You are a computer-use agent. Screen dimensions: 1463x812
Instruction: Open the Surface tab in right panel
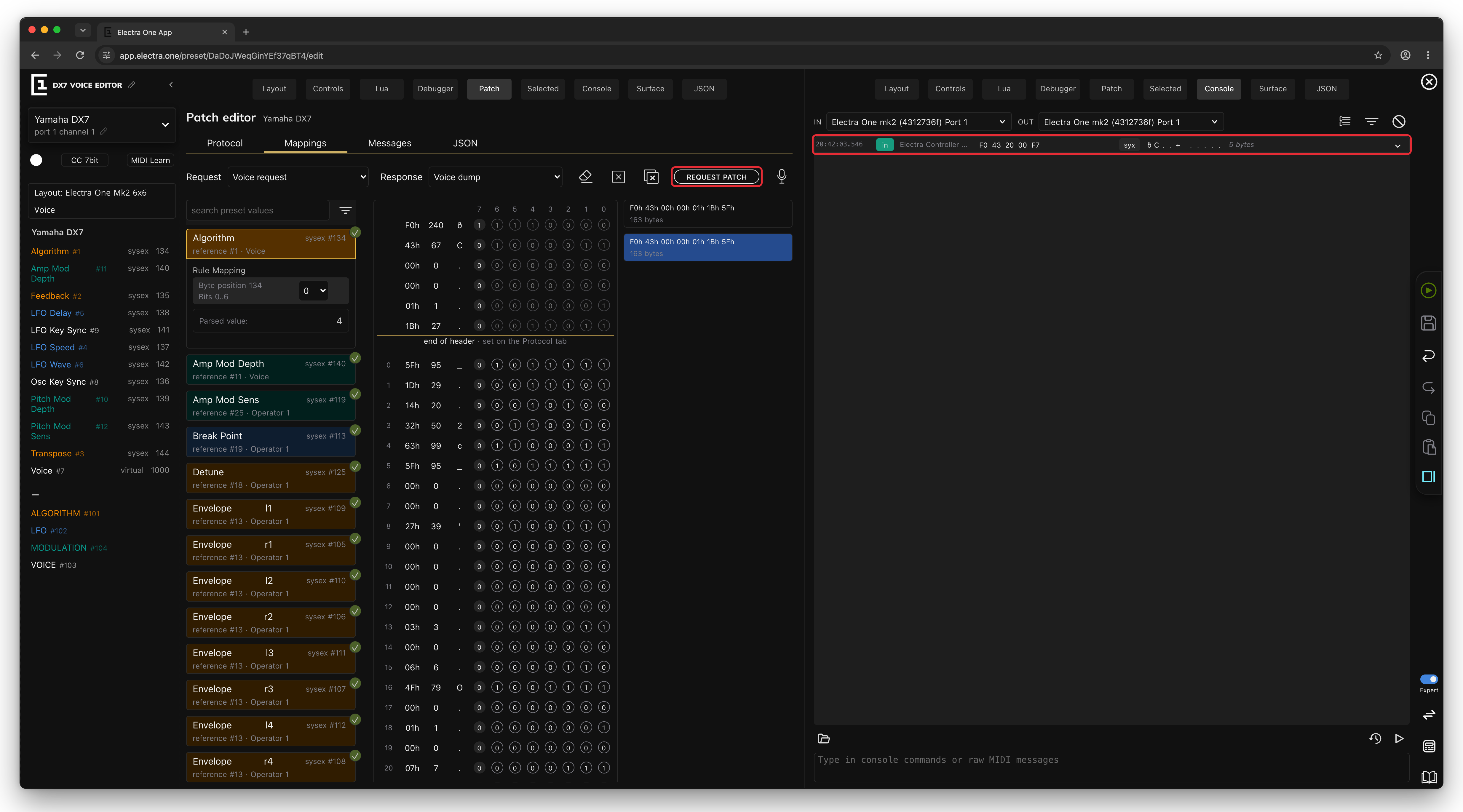1272,89
